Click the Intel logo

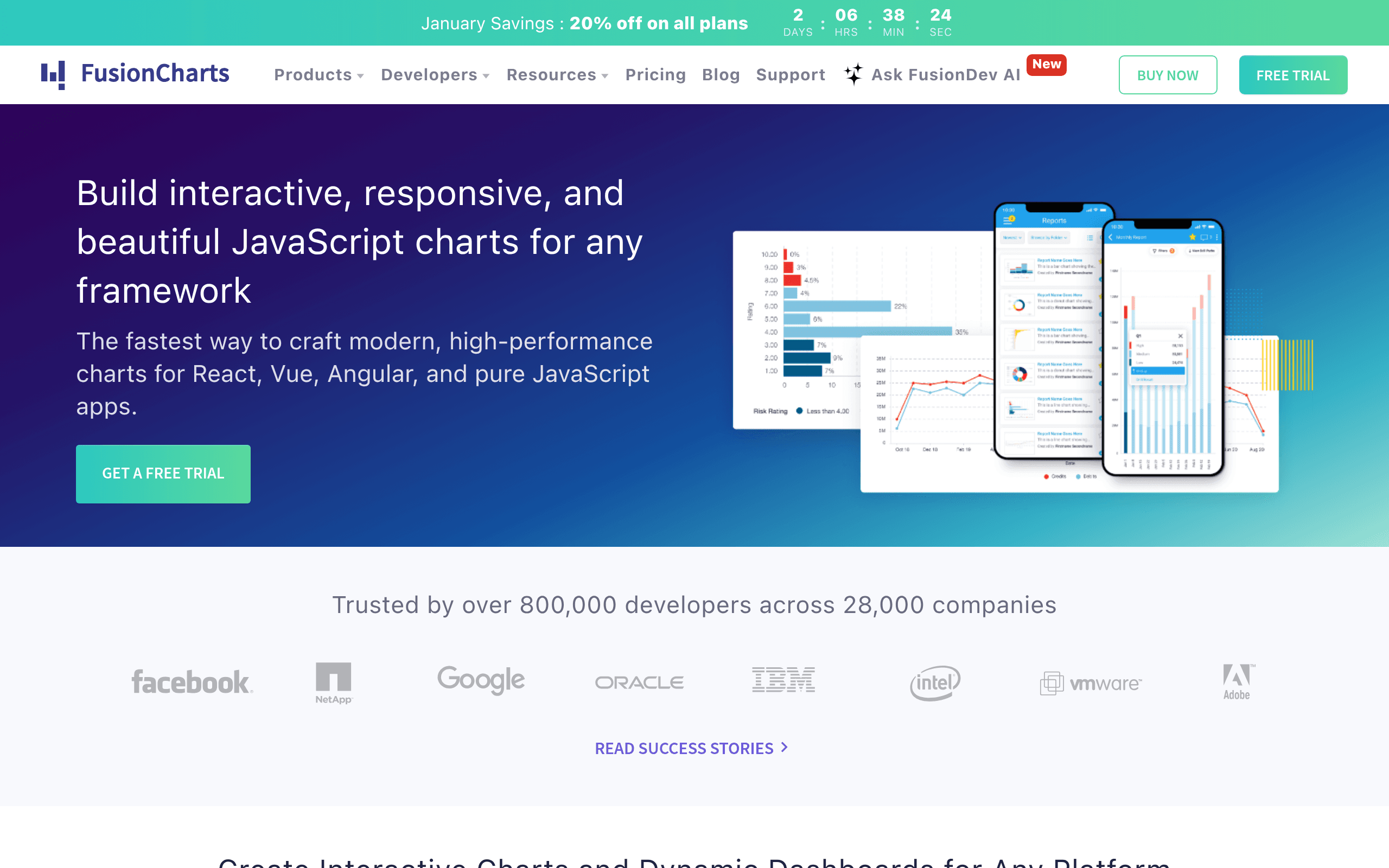click(x=935, y=682)
